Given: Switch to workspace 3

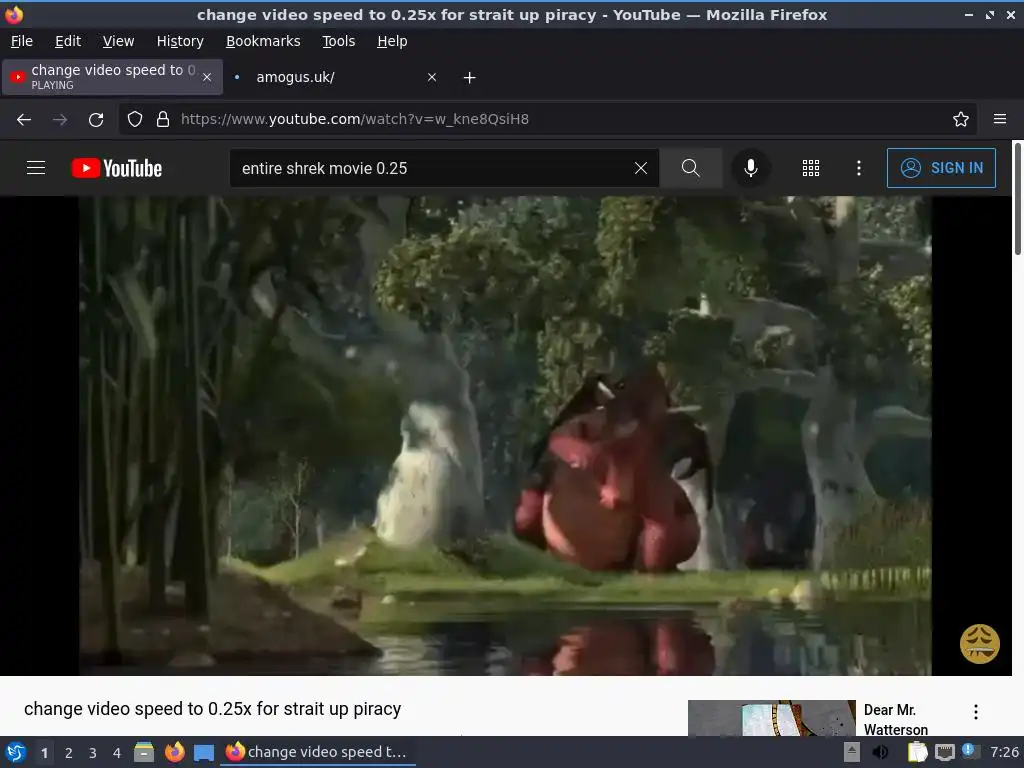Looking at the screenshot, I should (93, 753).
